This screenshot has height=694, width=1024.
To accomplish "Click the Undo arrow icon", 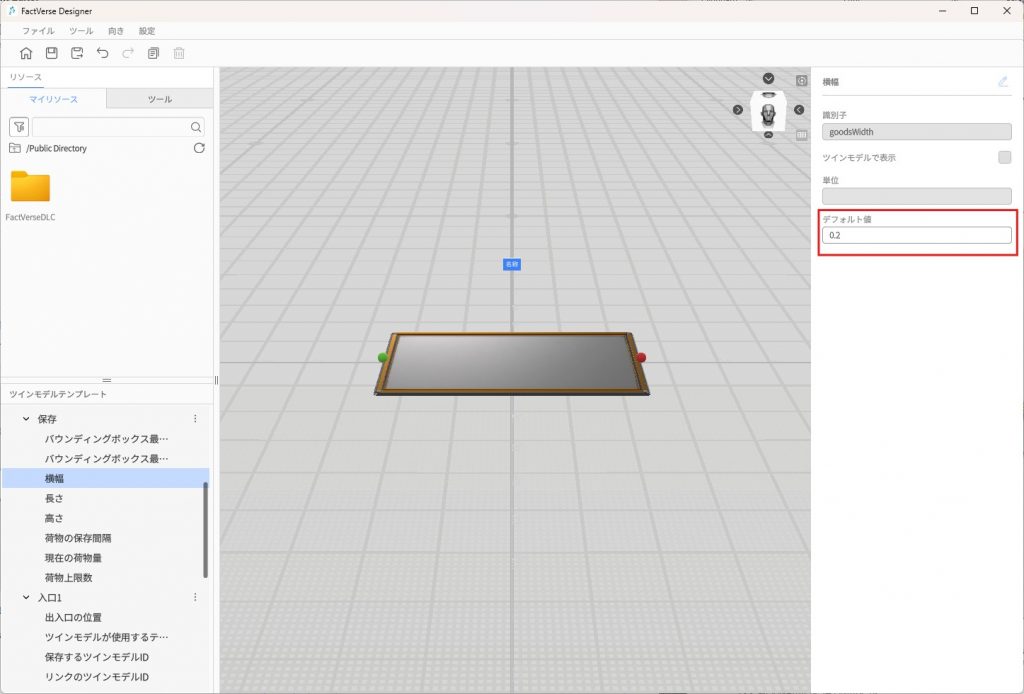I will coord(102,53).
